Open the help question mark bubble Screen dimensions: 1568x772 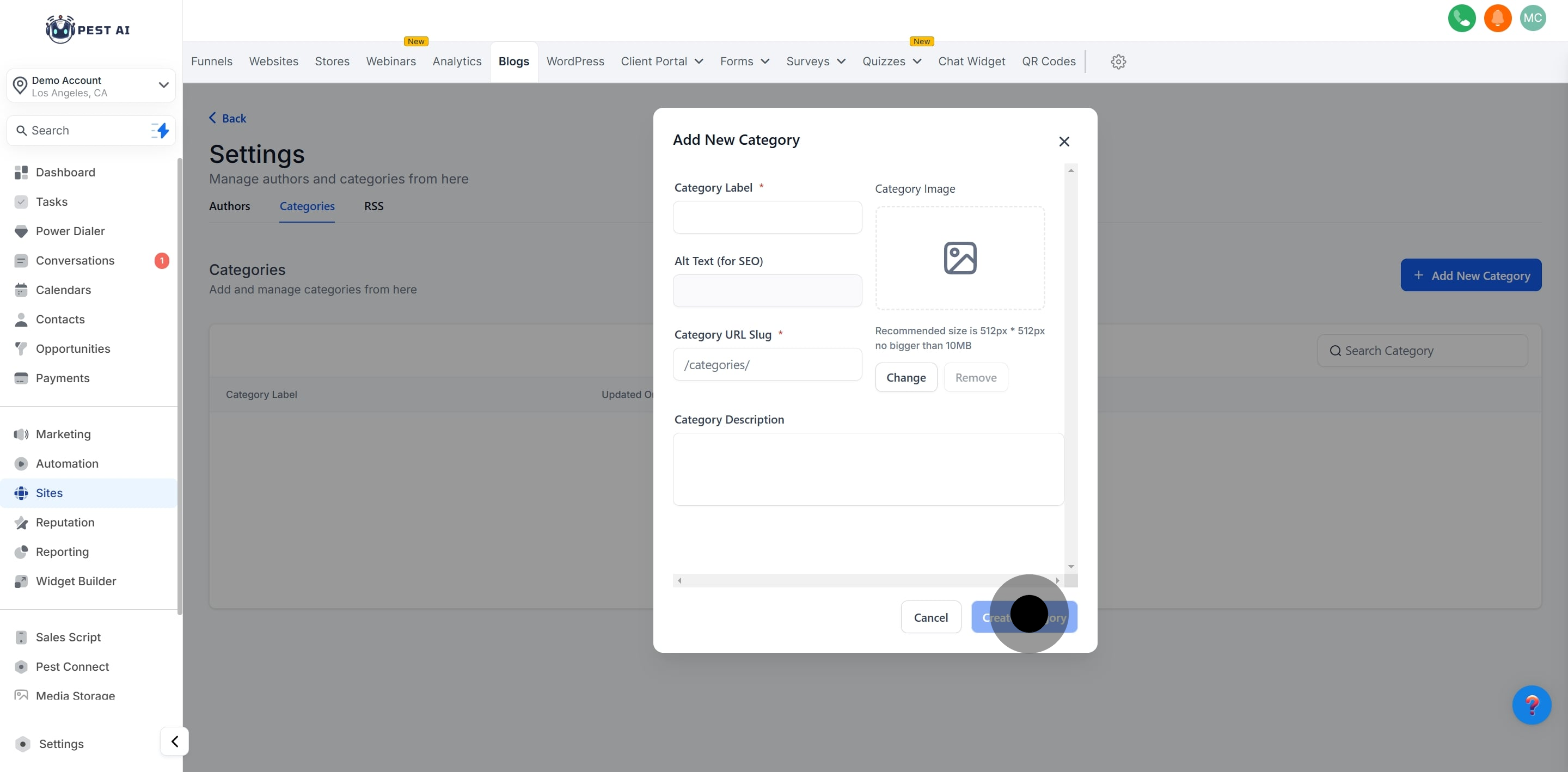[1531, 704]
